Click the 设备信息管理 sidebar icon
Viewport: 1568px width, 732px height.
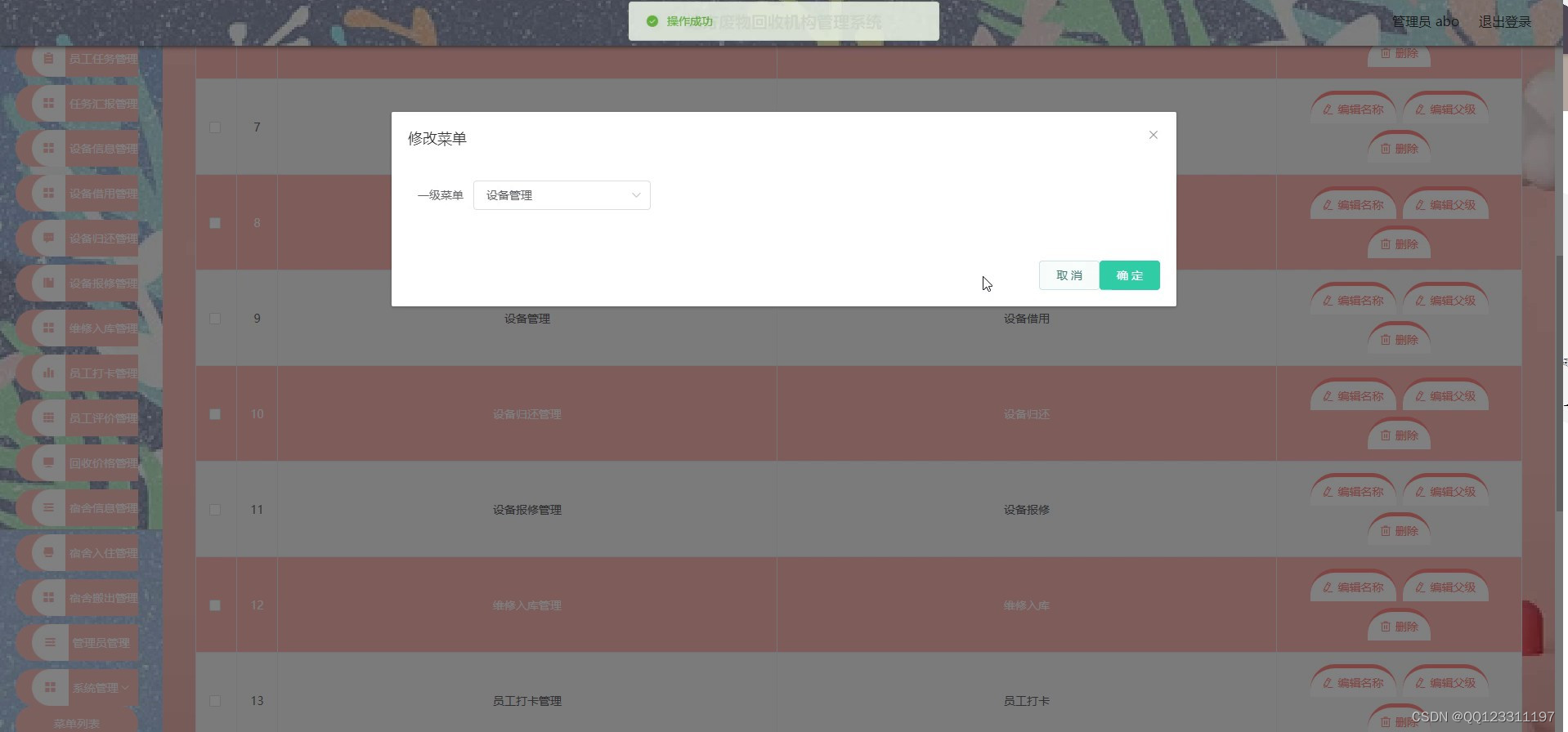coord(49,149)
